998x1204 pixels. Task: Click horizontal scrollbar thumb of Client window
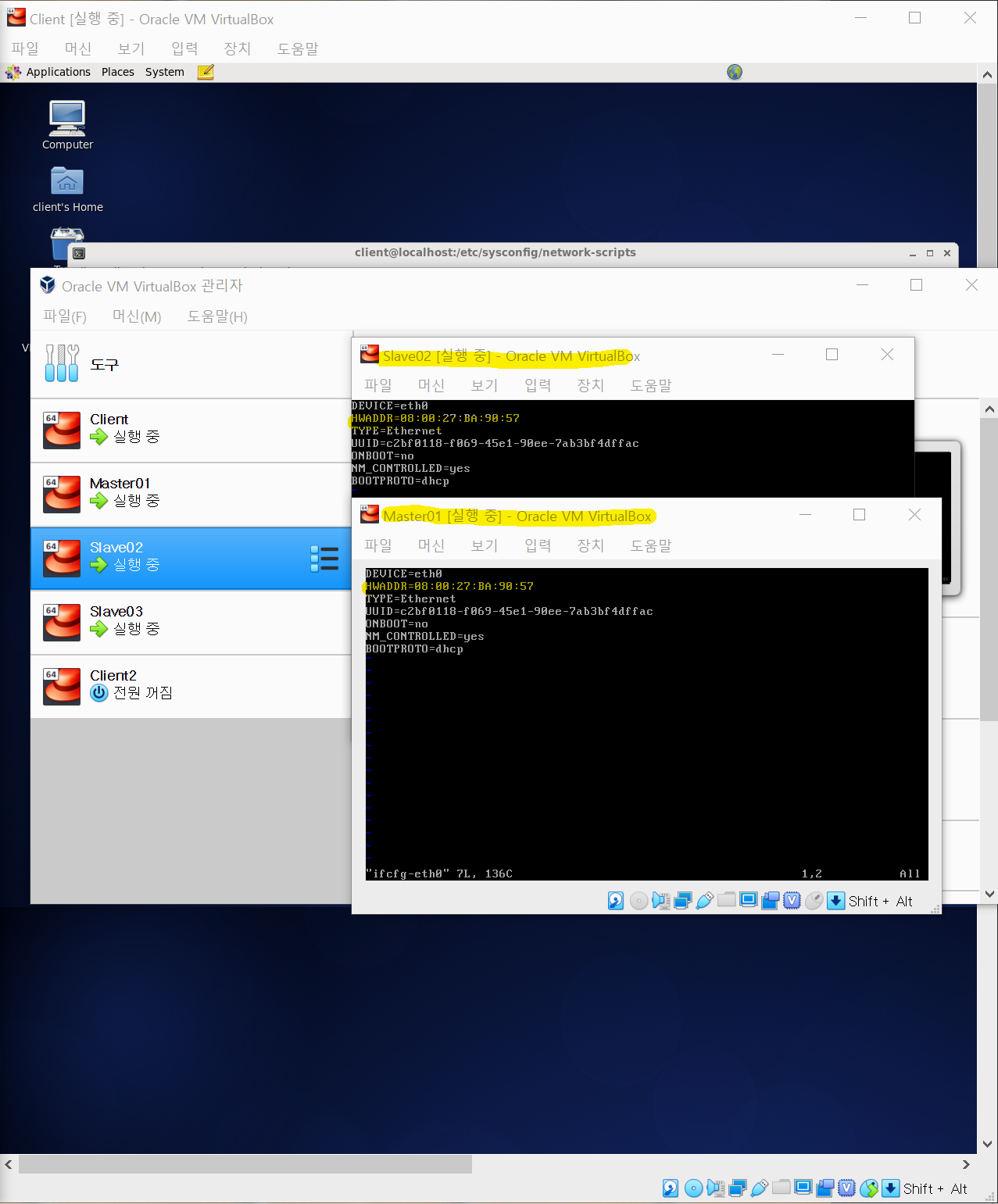pos(245,1164)
